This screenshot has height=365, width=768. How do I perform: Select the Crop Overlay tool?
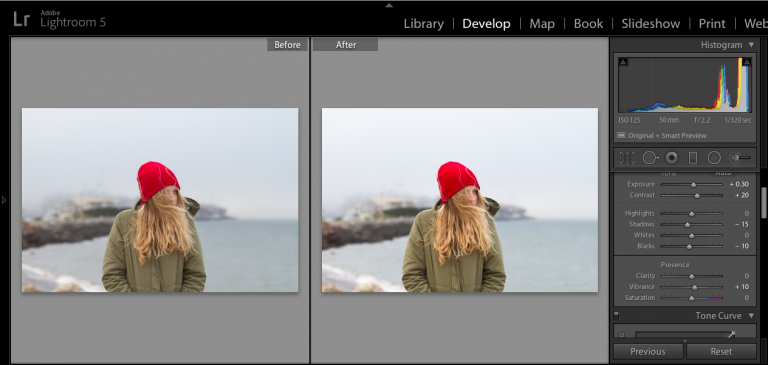click(x=627, y=158)
